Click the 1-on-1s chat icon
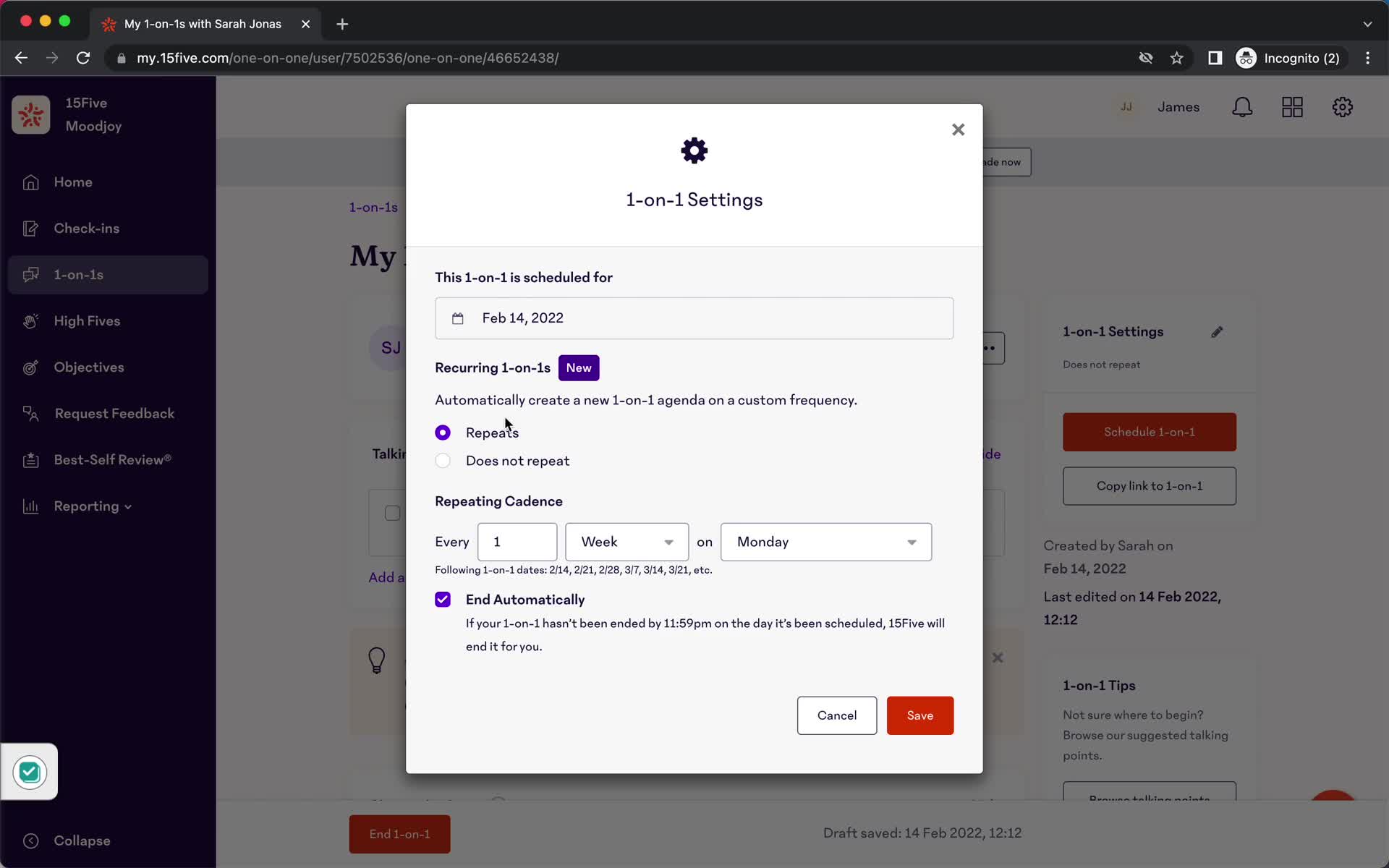This screenshot has width=1389, height=868. click(30, 275)
